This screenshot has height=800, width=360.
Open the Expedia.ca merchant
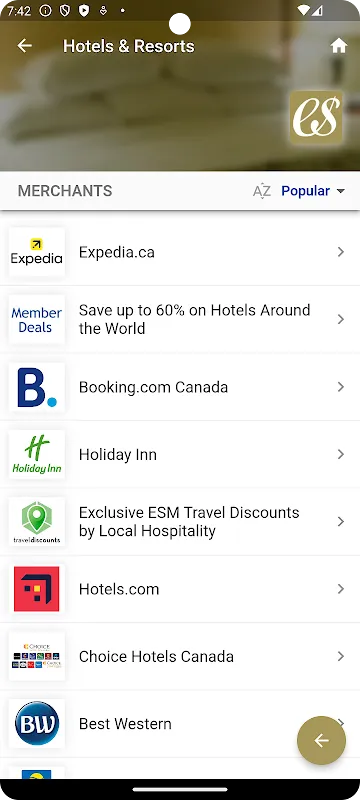tap(180, 252)
